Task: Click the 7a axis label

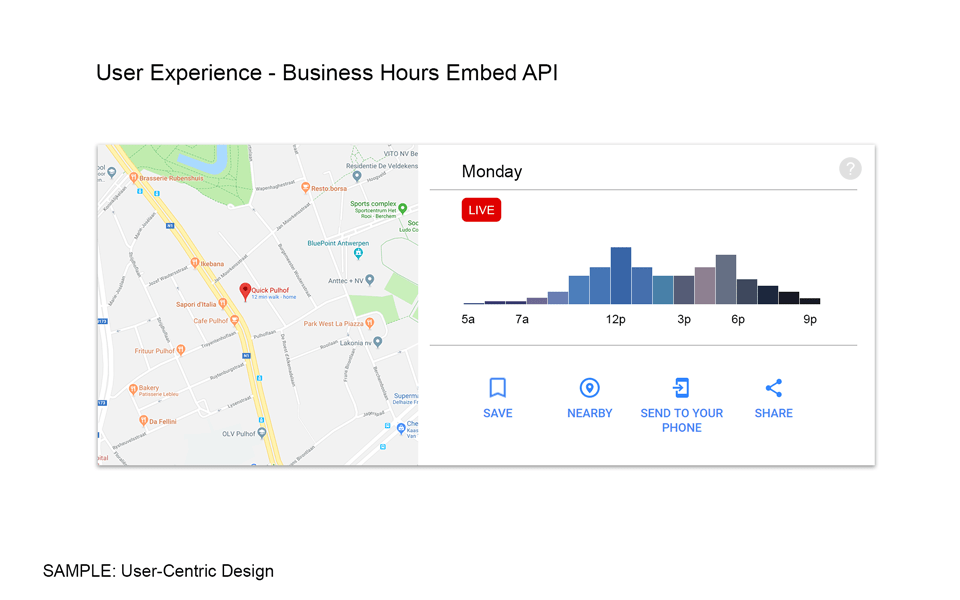Action: 522,319
